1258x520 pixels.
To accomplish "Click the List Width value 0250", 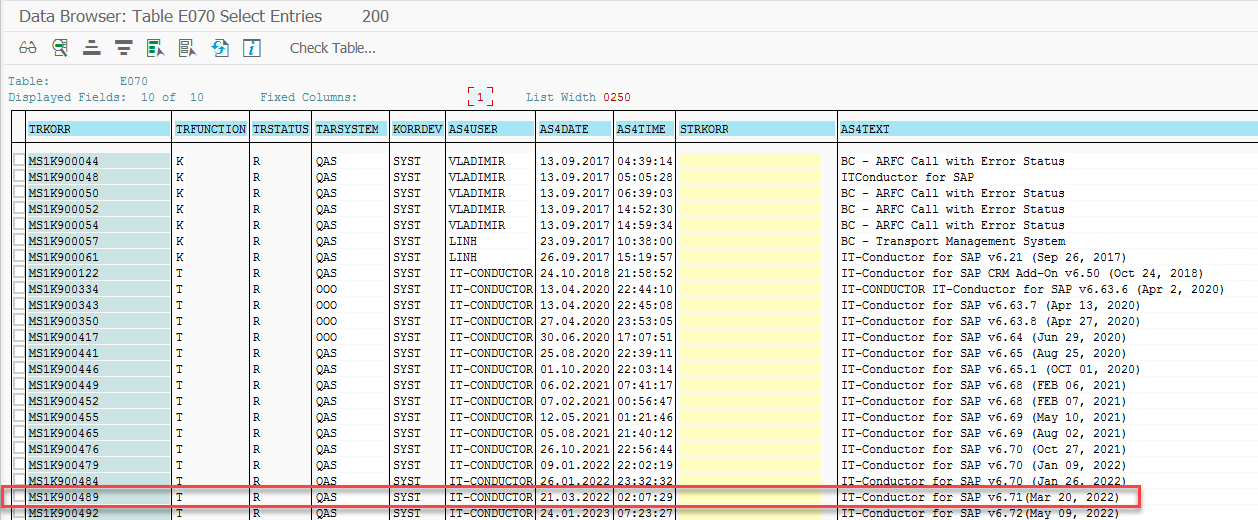I will 616,97.
